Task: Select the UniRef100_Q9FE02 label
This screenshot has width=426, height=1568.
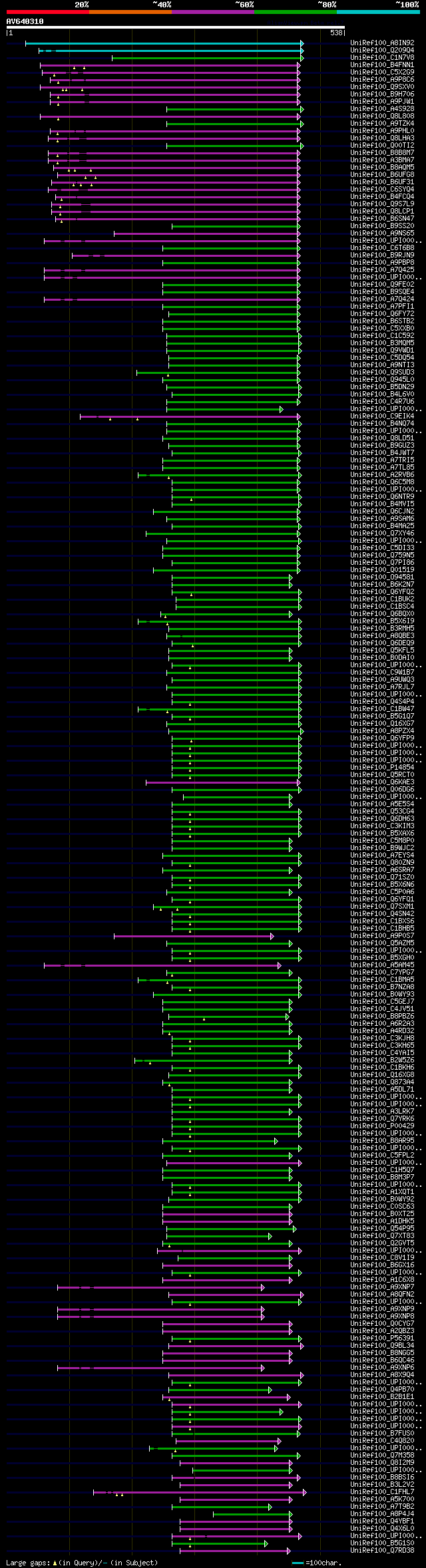Action: point(382,285)
